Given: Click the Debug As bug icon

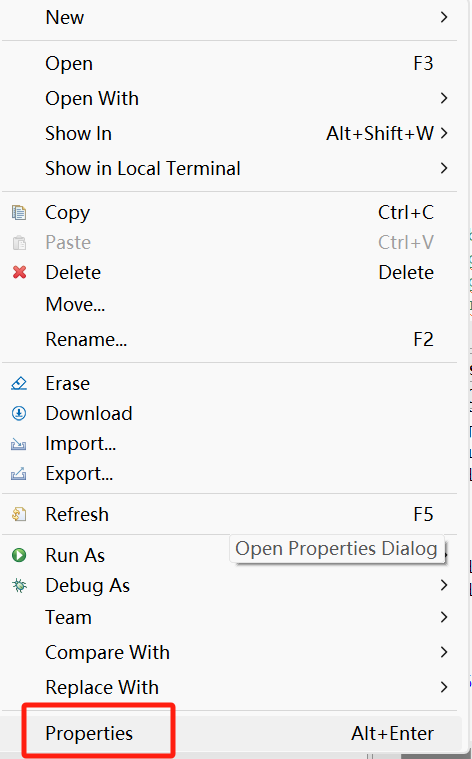Looking at the screenshot, I should point(19,586).
